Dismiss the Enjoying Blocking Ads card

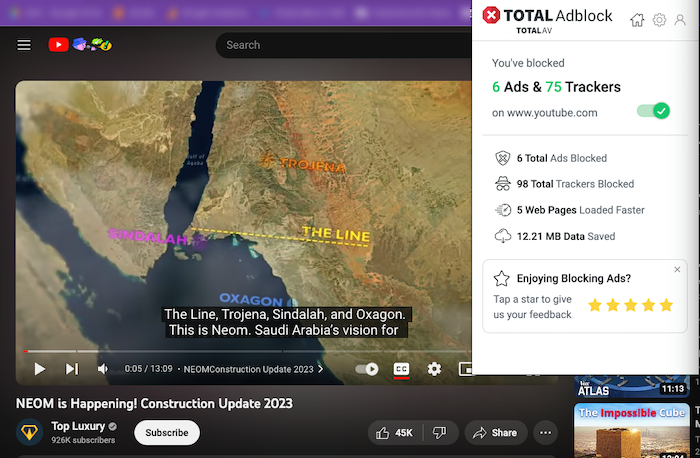677,270
